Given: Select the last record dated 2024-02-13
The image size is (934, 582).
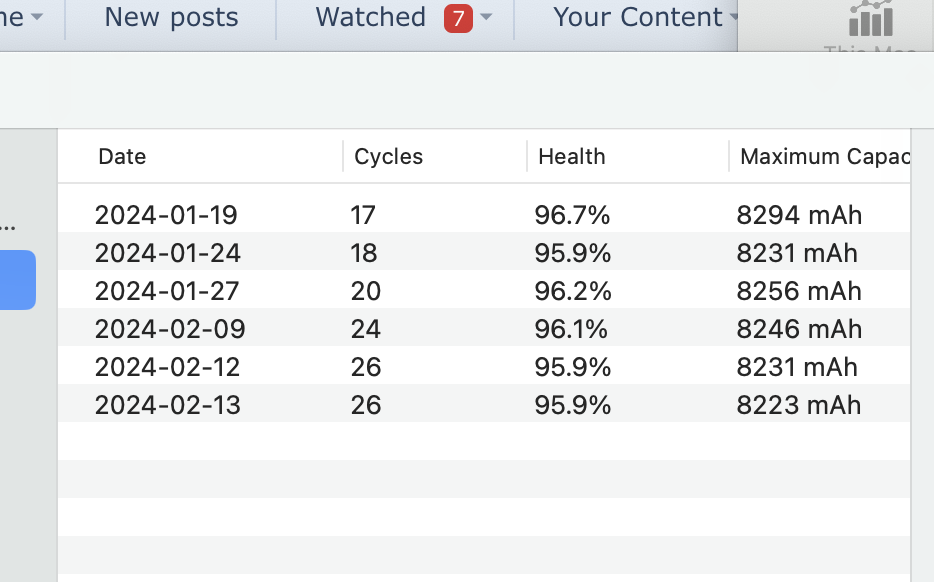Looking at the screenshot, I should click(x=168, y=405).
